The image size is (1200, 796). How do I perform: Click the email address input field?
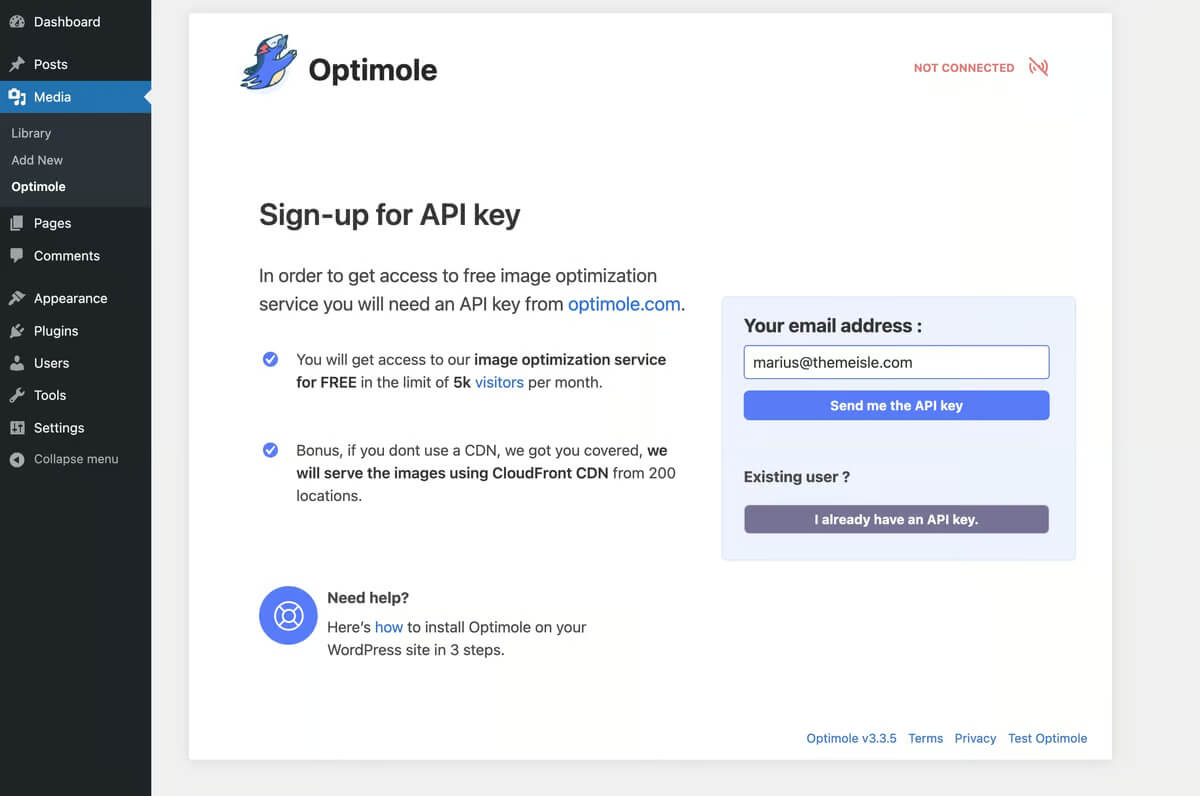click(896, 362)
